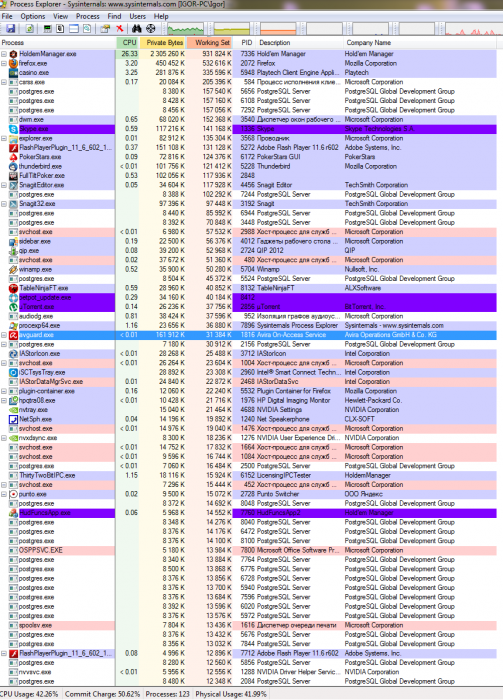Click the crosshair Find Window's Process icon
This screenshot has width=503, height=700.
coord(151,29)
